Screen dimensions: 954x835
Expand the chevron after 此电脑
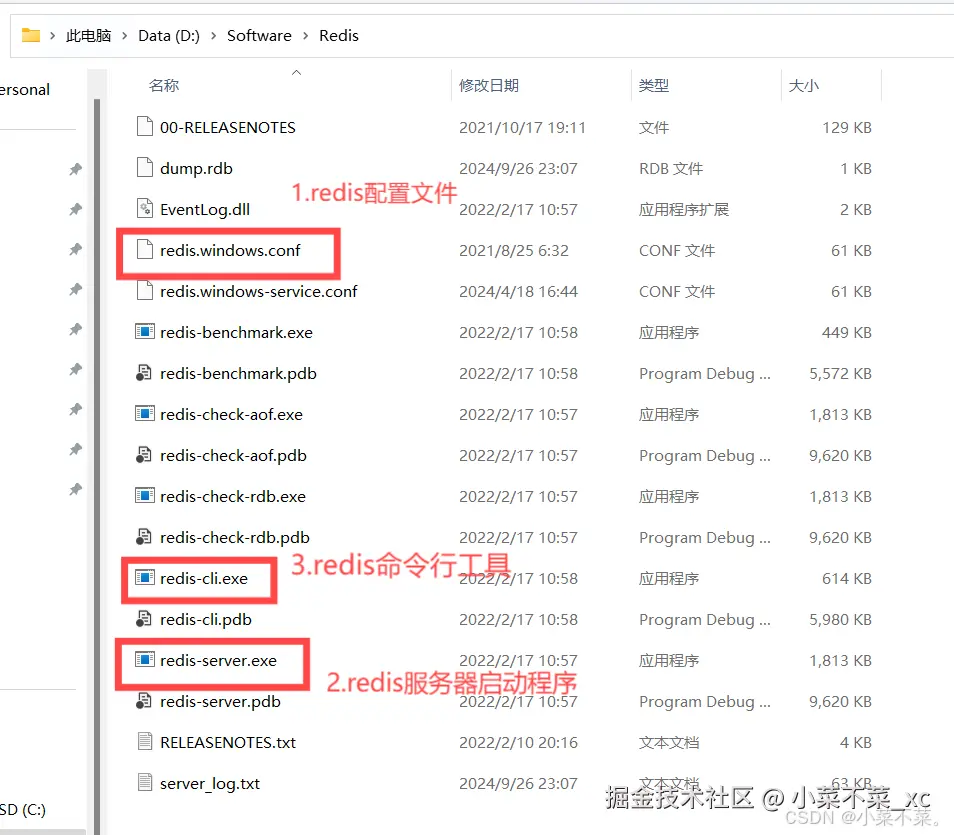point(125,36)
